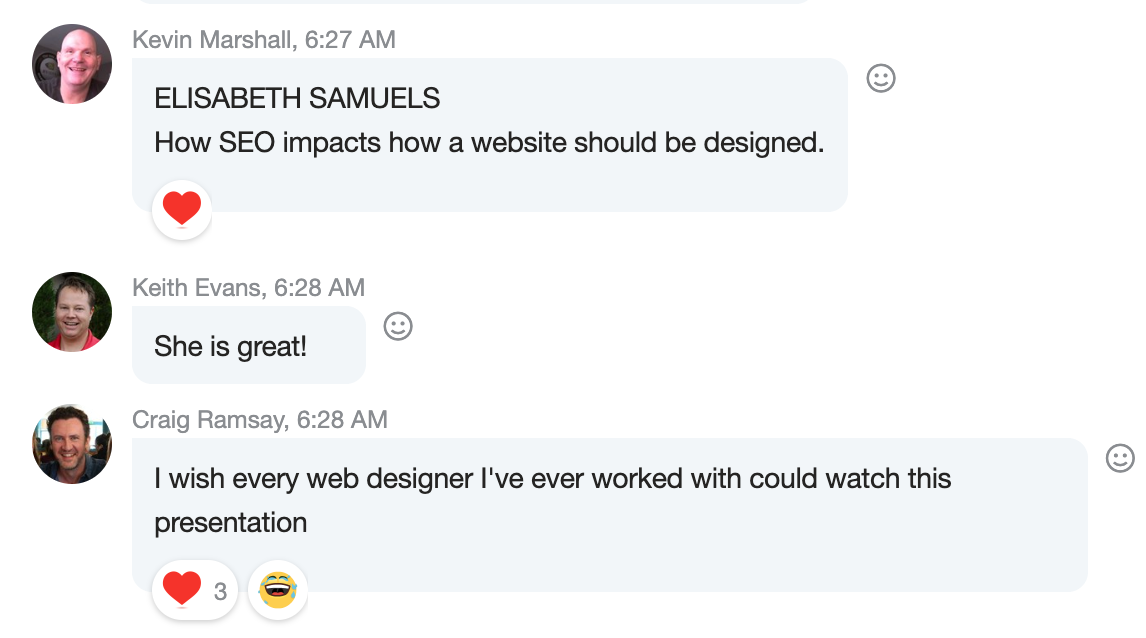Toggle the laughing-crying emoji reaction on Craig's message

(x=278, y=590)
